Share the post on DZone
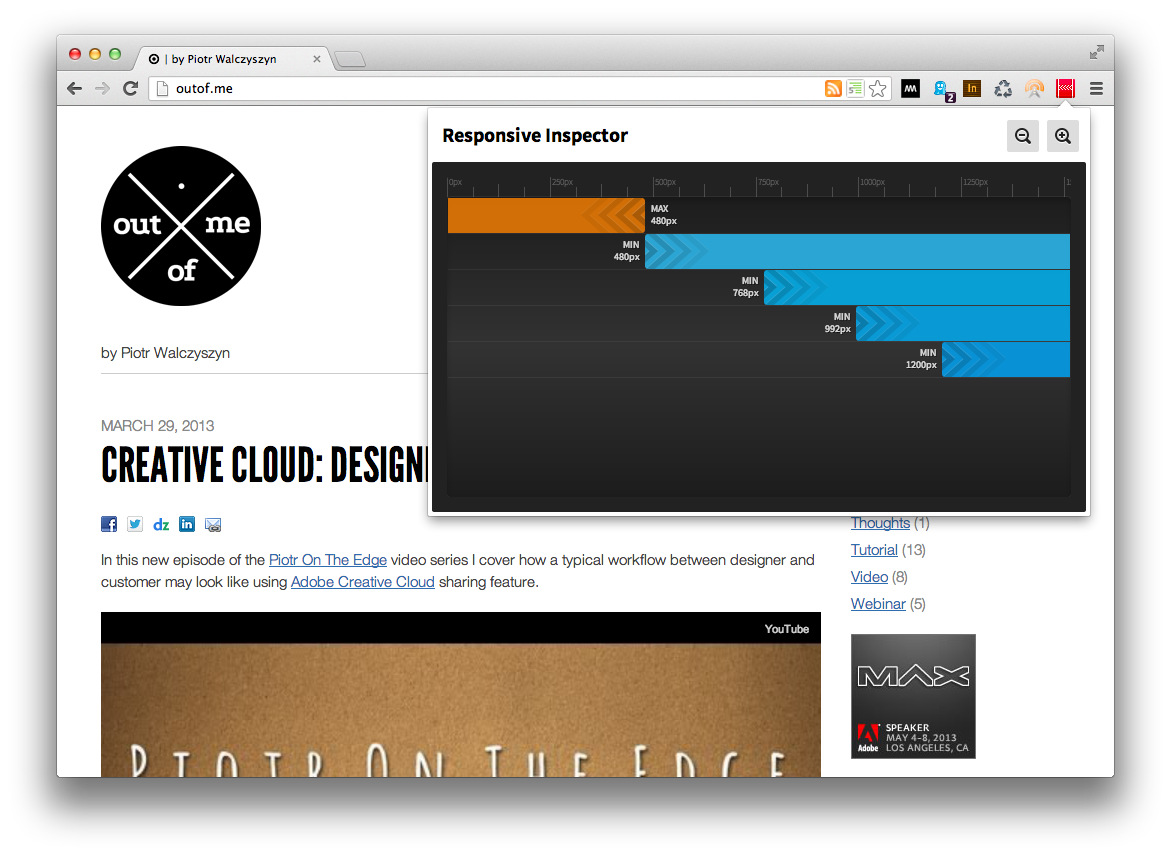The image size is (1171, 856). click(161, 524)
